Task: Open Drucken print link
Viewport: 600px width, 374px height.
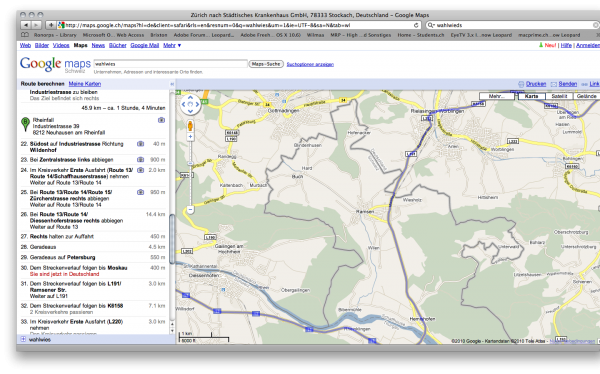Action: (x=536, y=84)
